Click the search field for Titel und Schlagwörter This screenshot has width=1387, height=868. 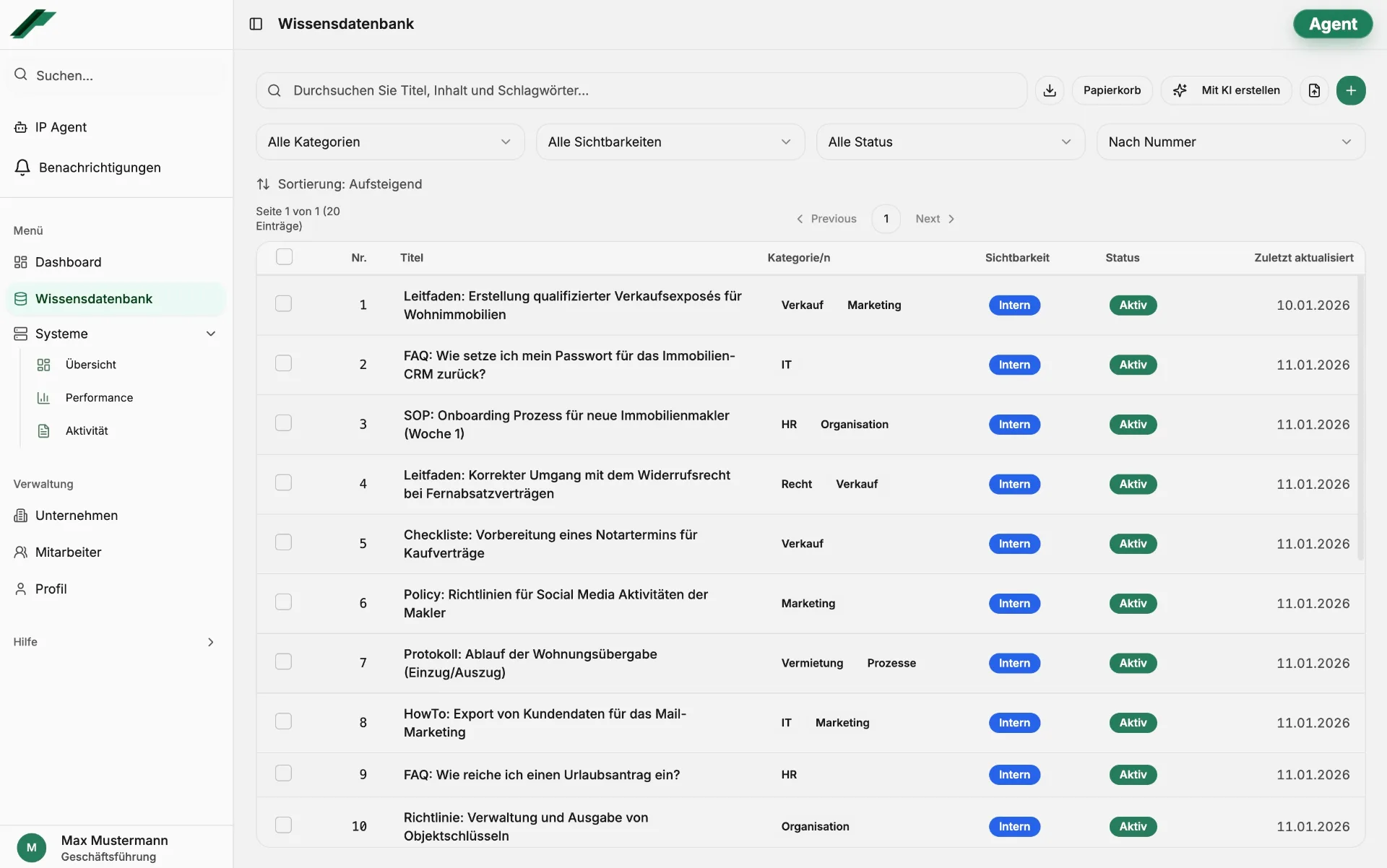pos(641,90)
